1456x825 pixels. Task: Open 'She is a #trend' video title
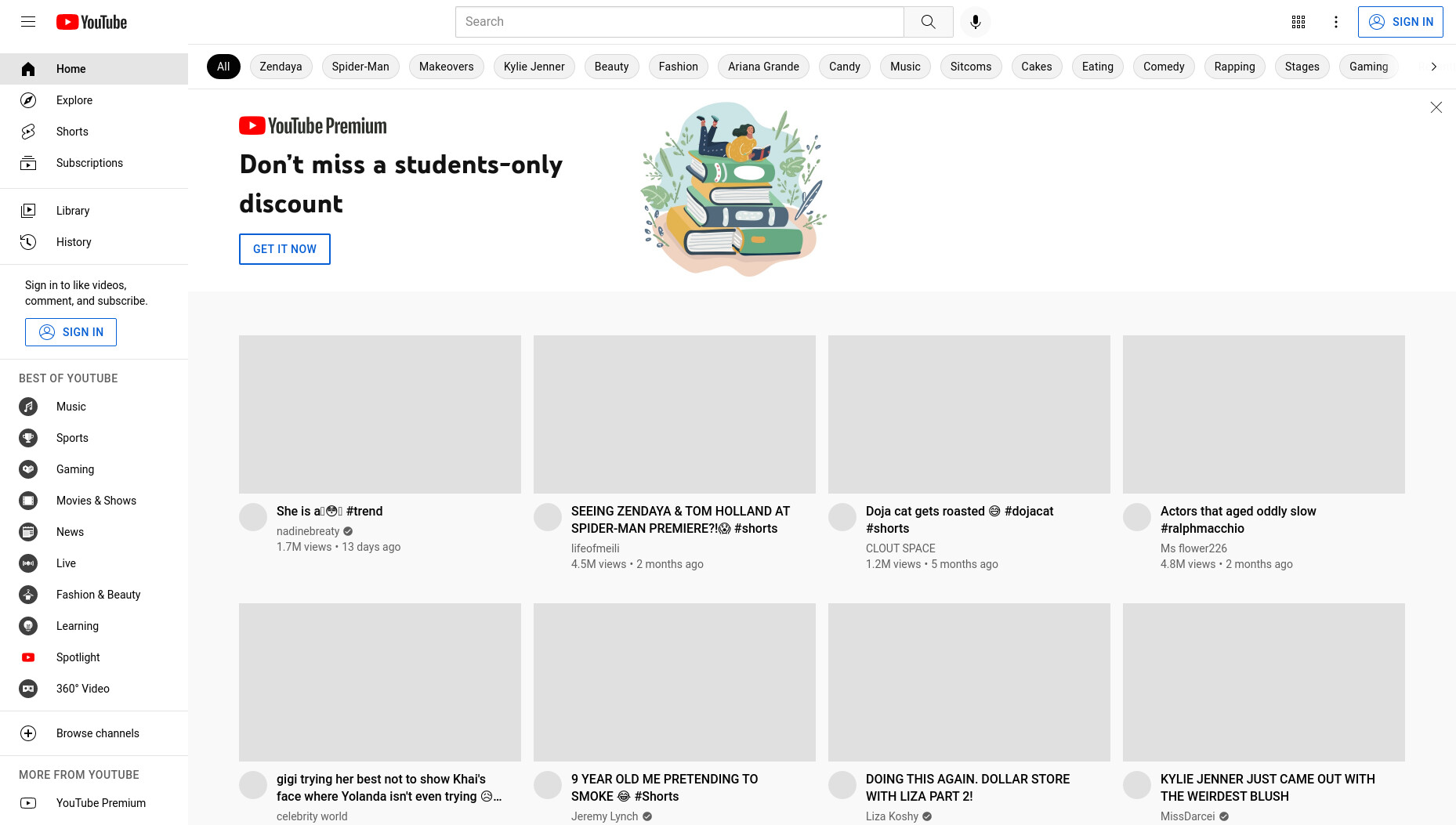330,512
